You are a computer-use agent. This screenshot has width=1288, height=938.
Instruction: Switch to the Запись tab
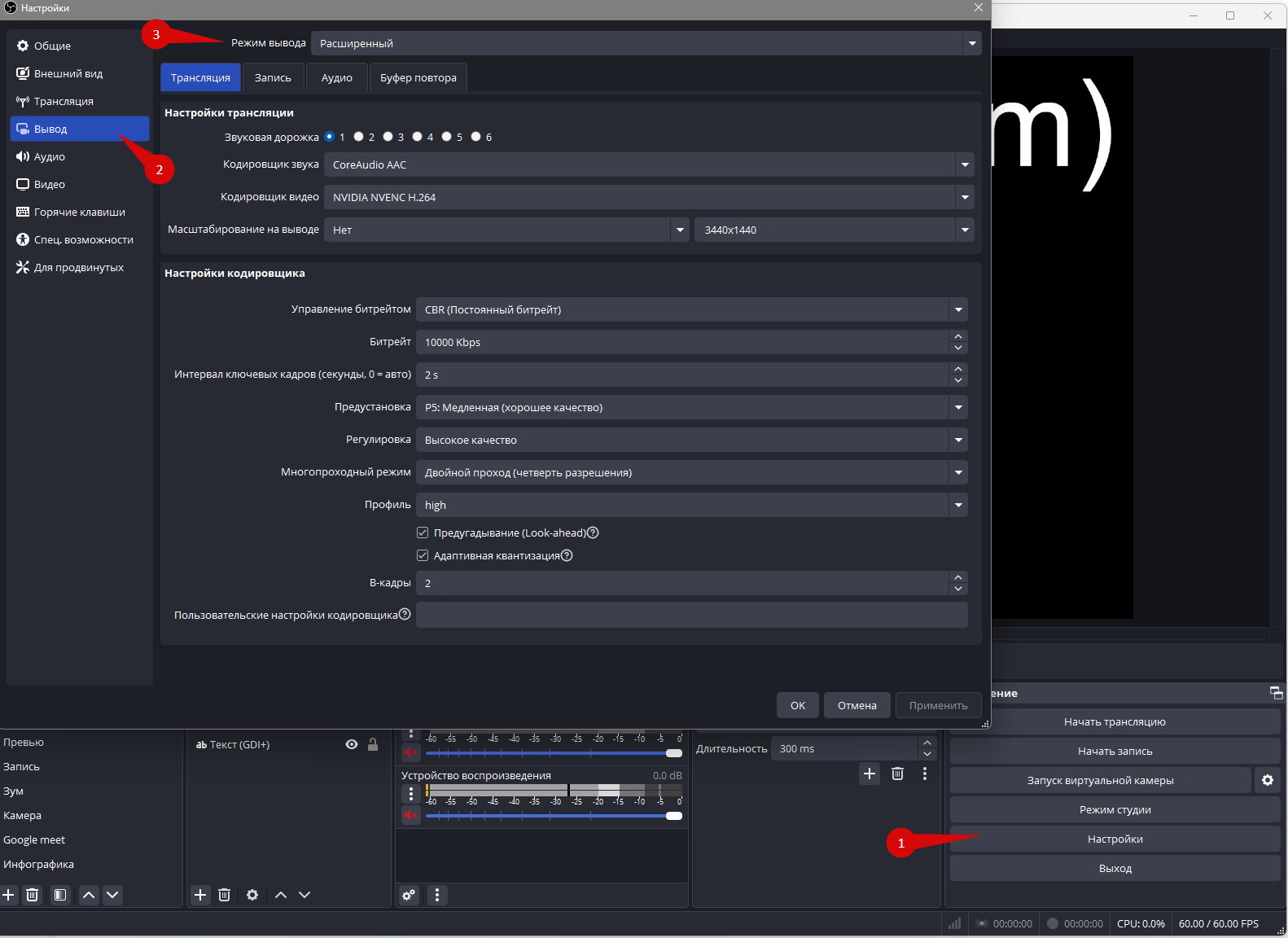coord(273,77)
